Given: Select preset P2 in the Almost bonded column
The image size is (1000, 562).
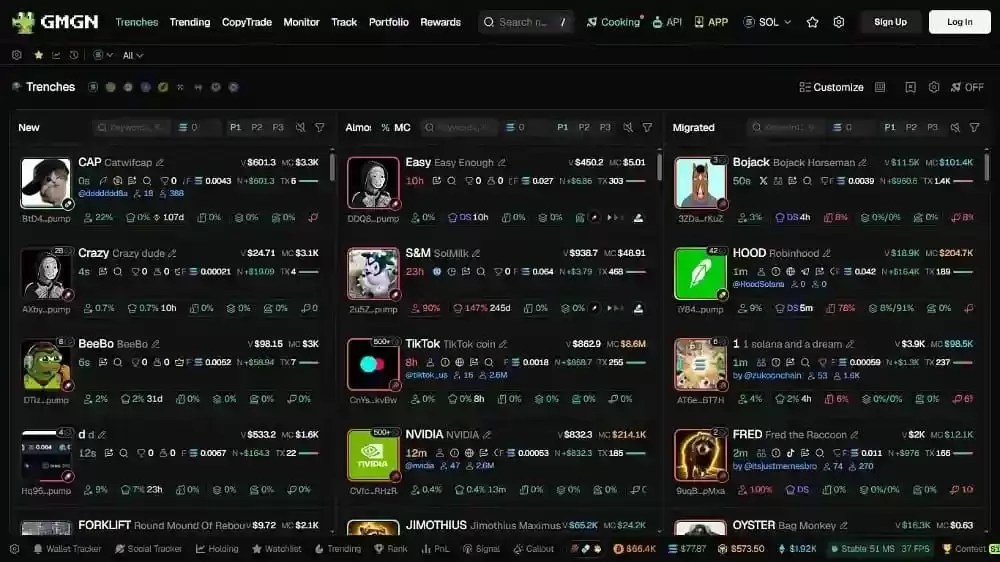Looking at the screenshot, I should click(x=584, y=127).
